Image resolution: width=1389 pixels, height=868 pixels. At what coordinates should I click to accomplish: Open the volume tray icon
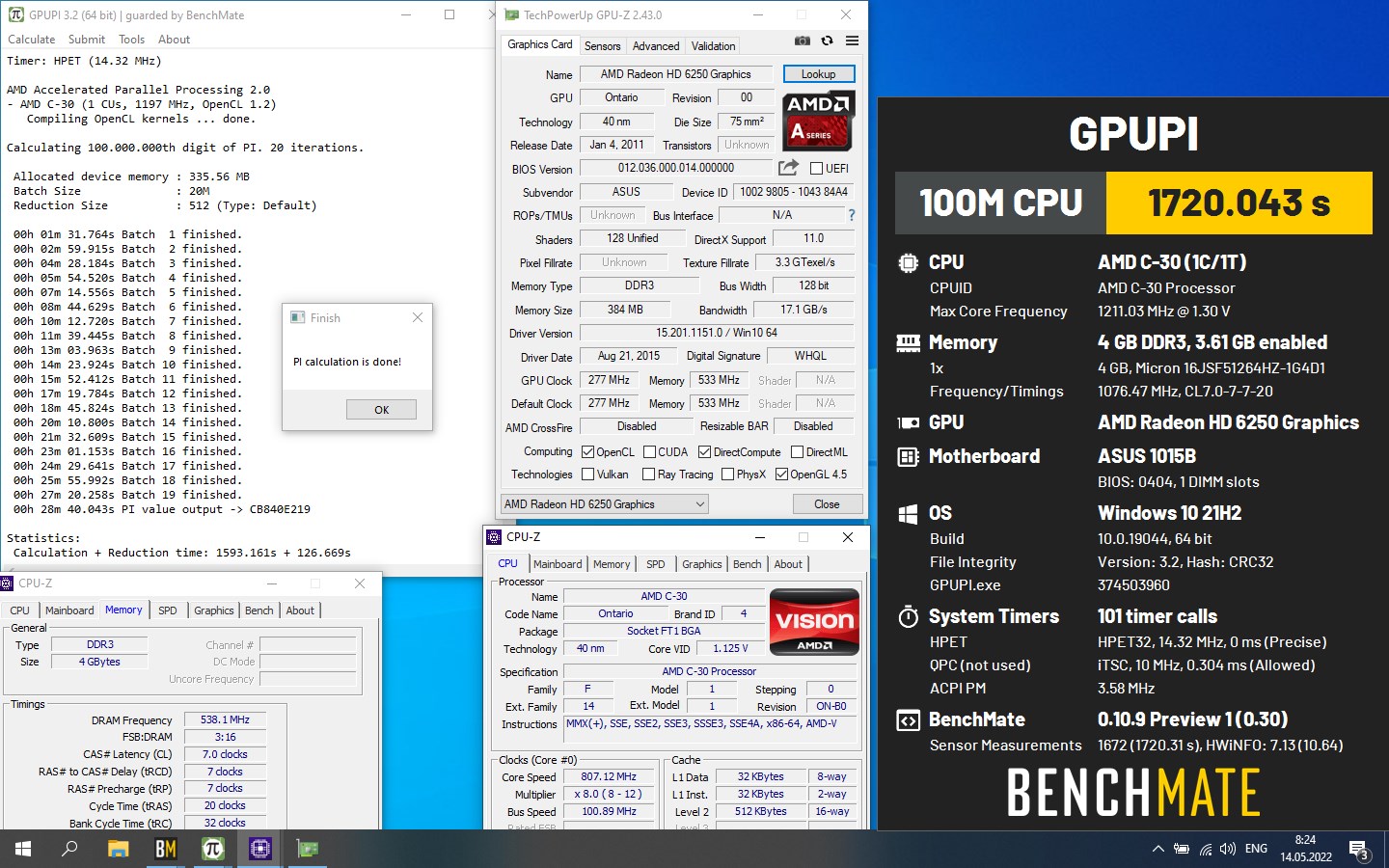[x=1228, y=849]
